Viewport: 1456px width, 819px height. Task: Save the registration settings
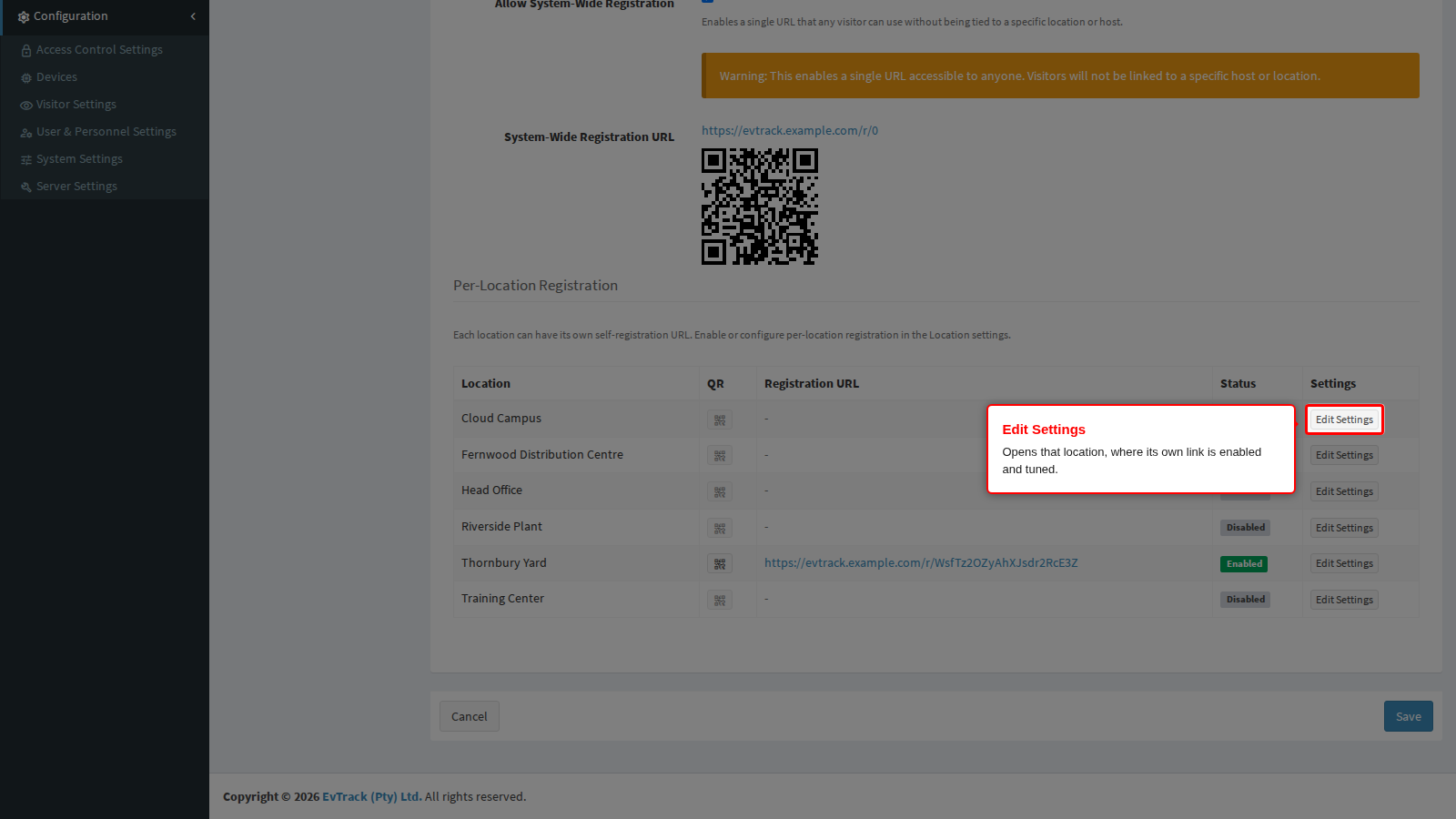tap(1409, 716)
